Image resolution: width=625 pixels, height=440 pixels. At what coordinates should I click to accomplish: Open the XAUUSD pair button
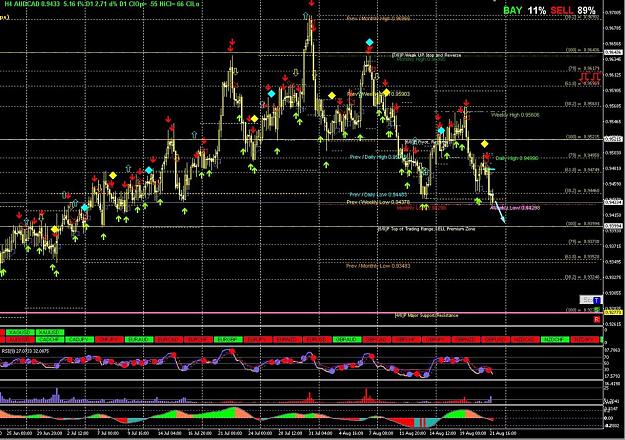50,332
